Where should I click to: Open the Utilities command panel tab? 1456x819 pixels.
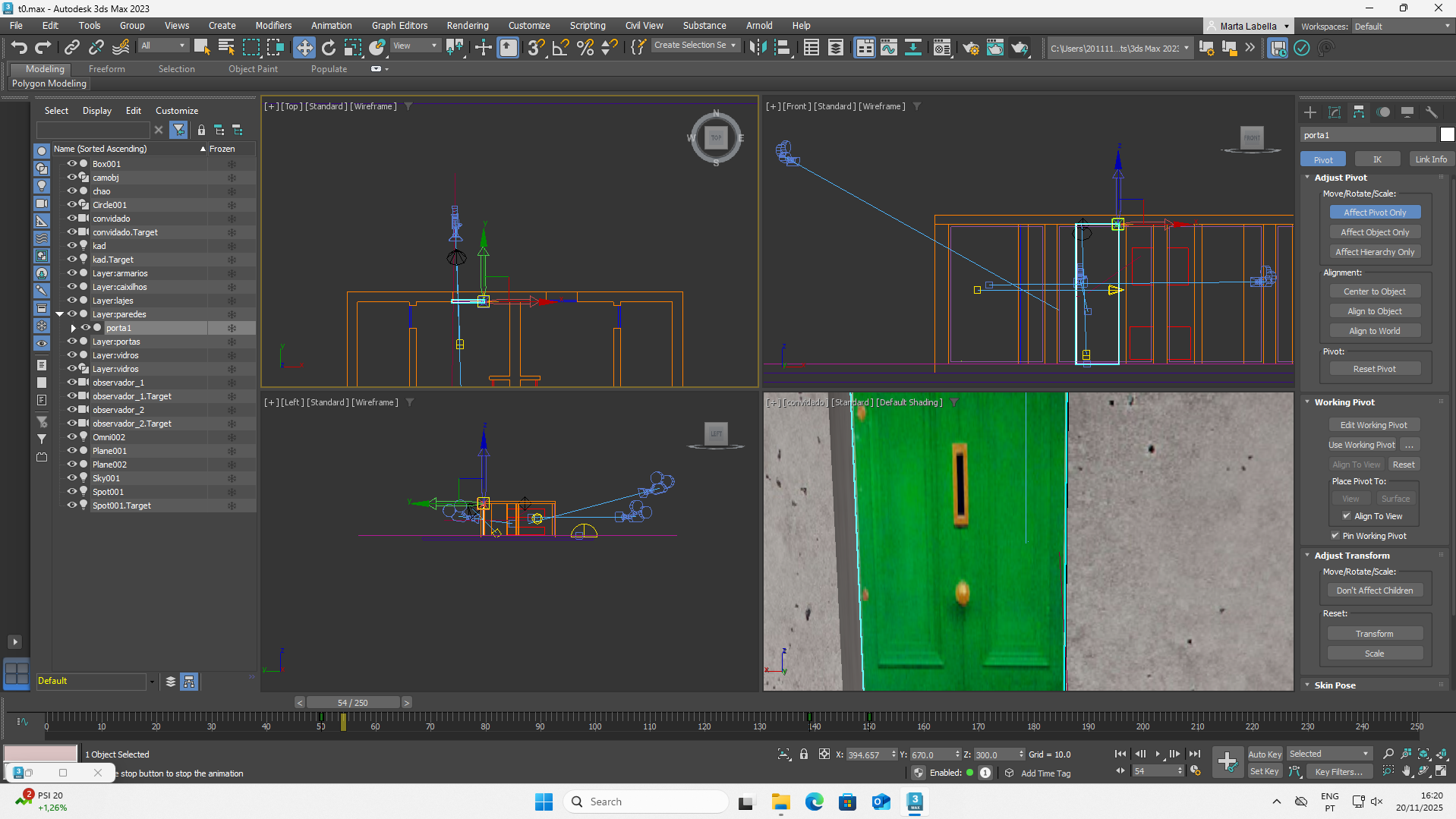pyautogui.click(x=1431, y=112)
